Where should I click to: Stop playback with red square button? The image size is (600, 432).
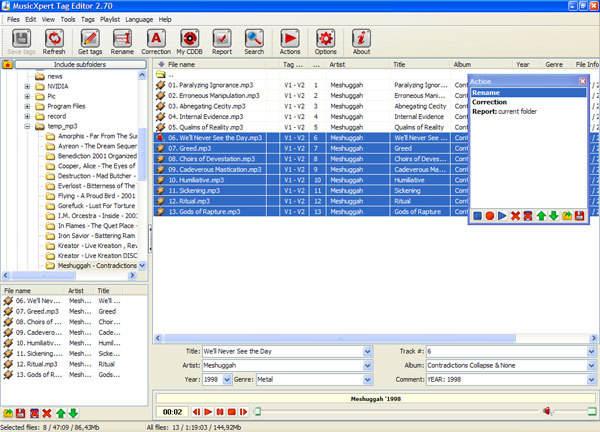click(x=232, y=412)
